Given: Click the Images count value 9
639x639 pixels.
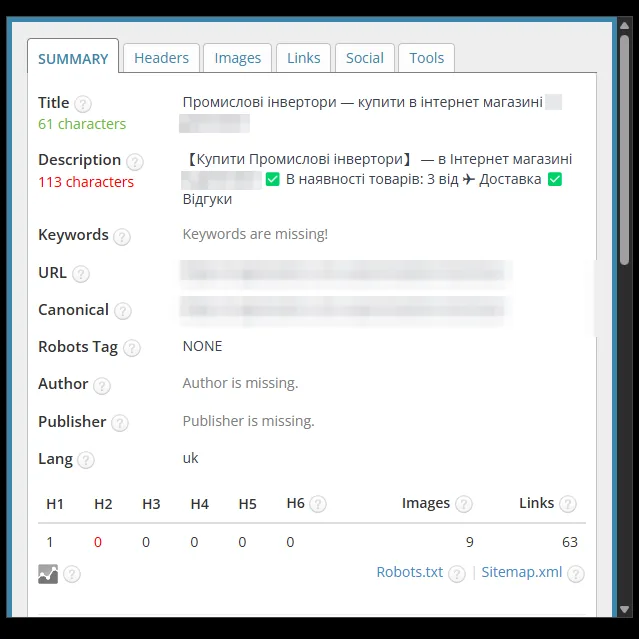Looking at the screenshot, I should (470, 542).
